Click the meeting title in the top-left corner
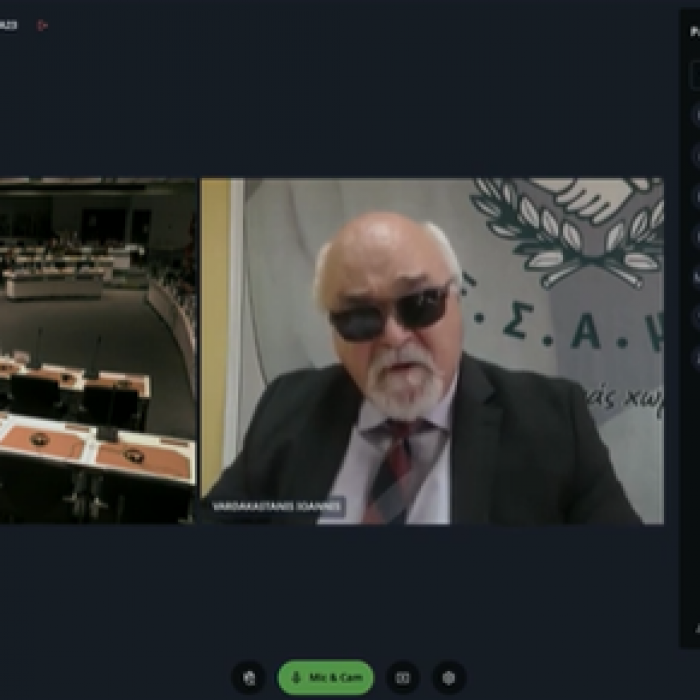The height and width of the screenshot is (700, 700). coord(12,25)
